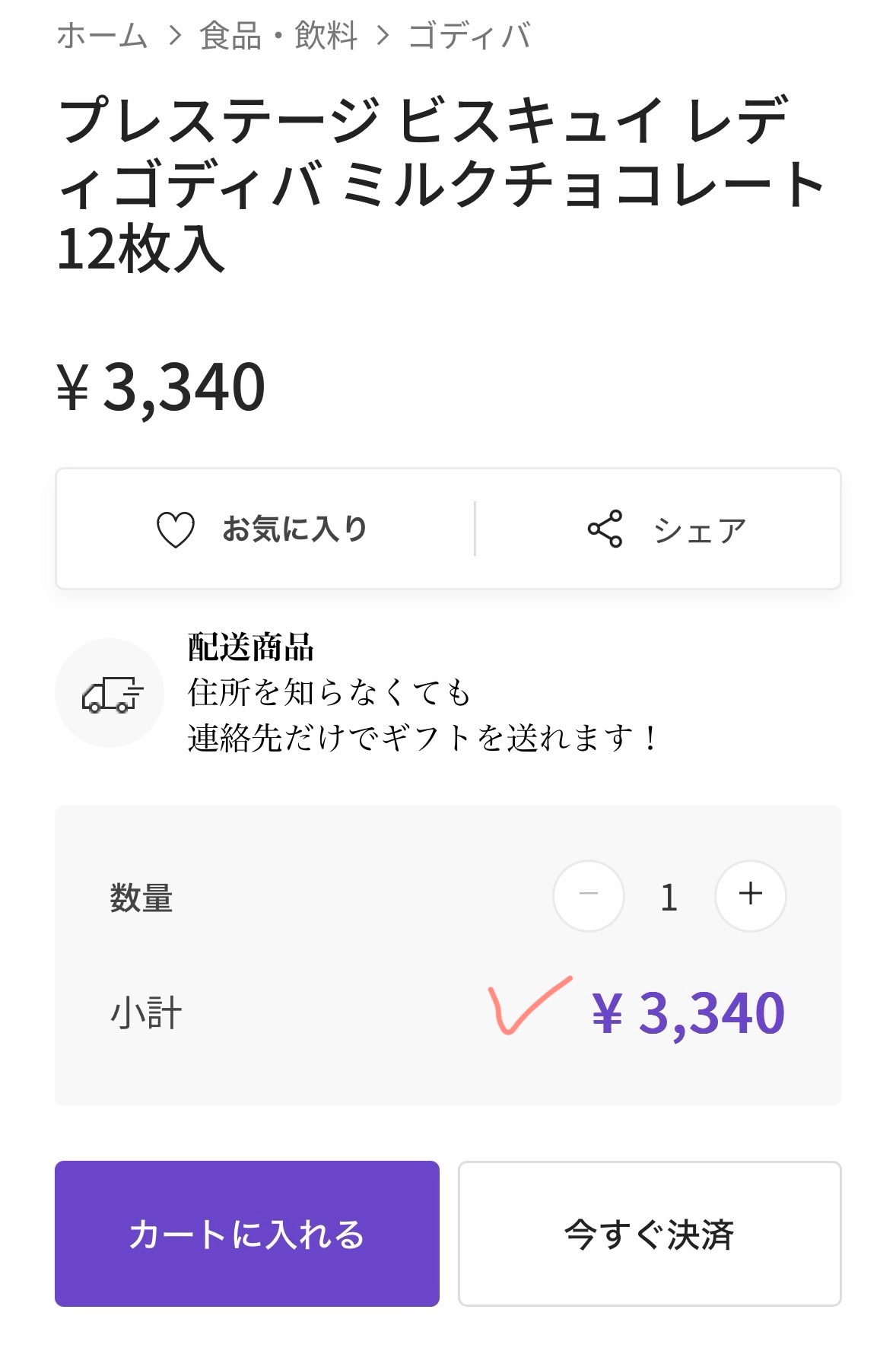
Task: Increase quantity with the plus button
Action: 750,895
